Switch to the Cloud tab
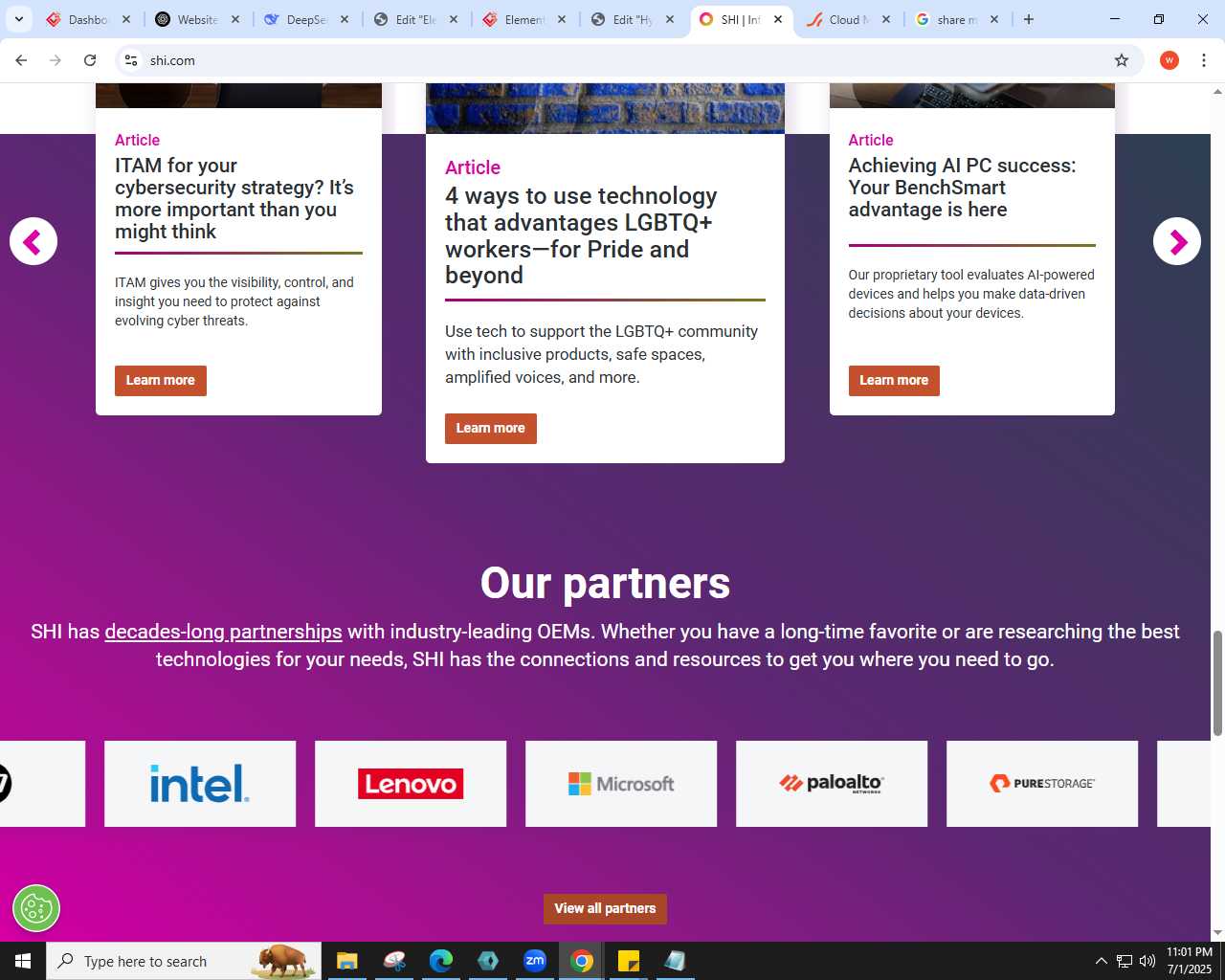1225x980 pixels. 848,19
